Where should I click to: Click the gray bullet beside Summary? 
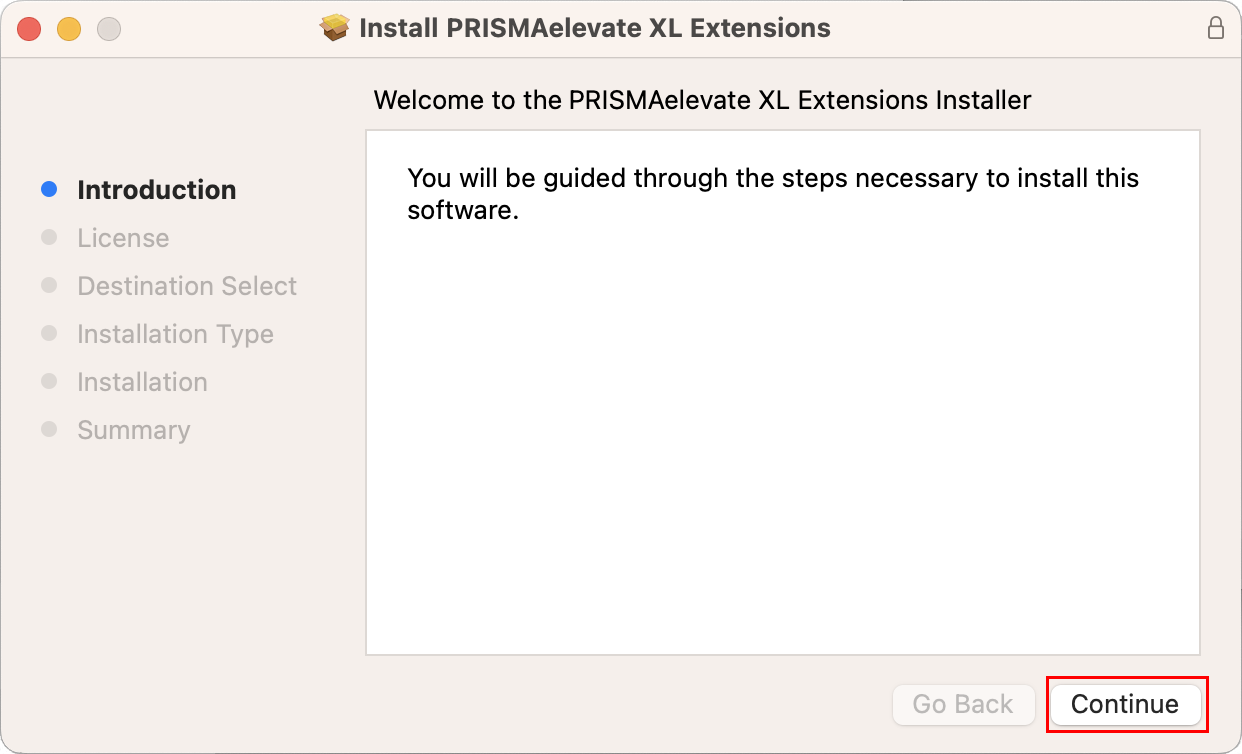click(x=49, y=429)
